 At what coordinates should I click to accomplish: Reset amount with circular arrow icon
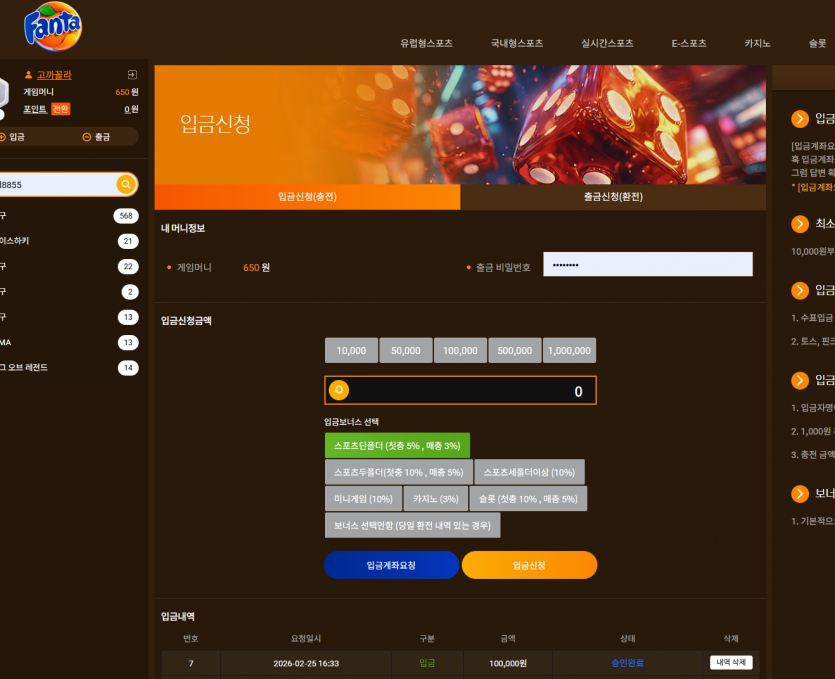(339, 390)
